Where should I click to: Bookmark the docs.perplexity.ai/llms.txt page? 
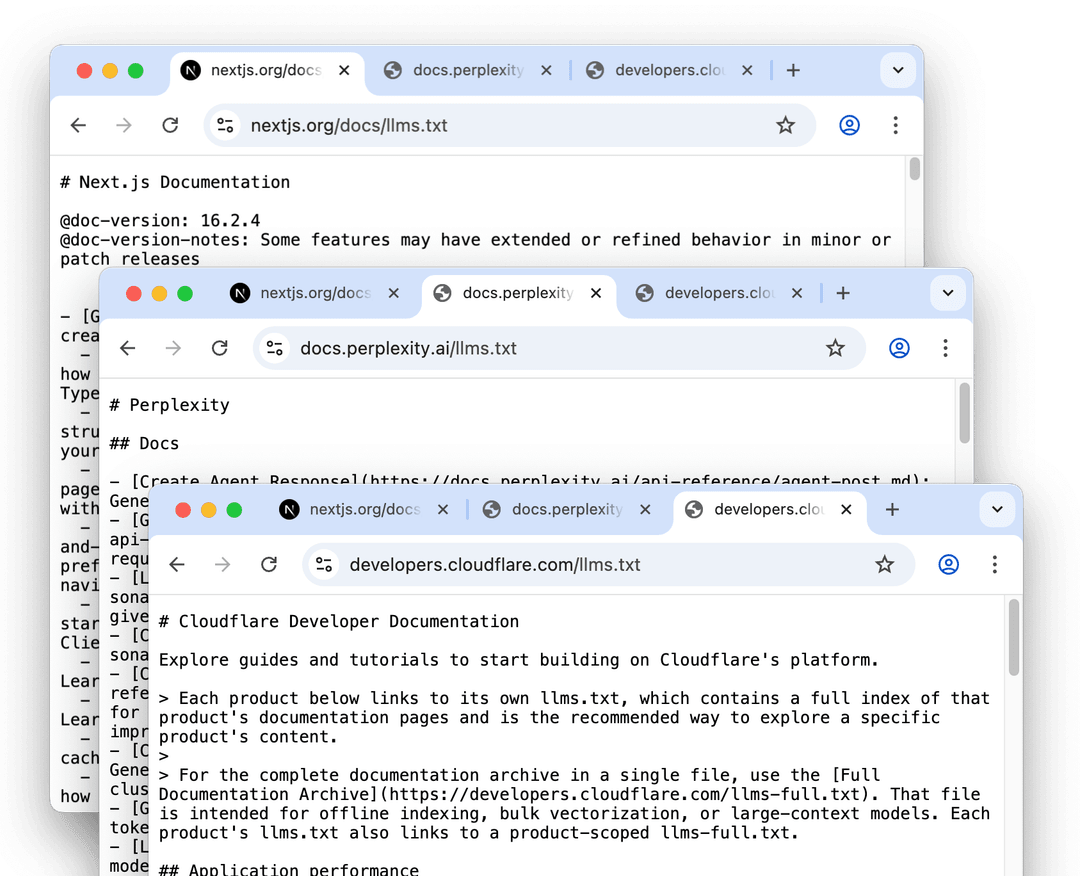[835, 348]
